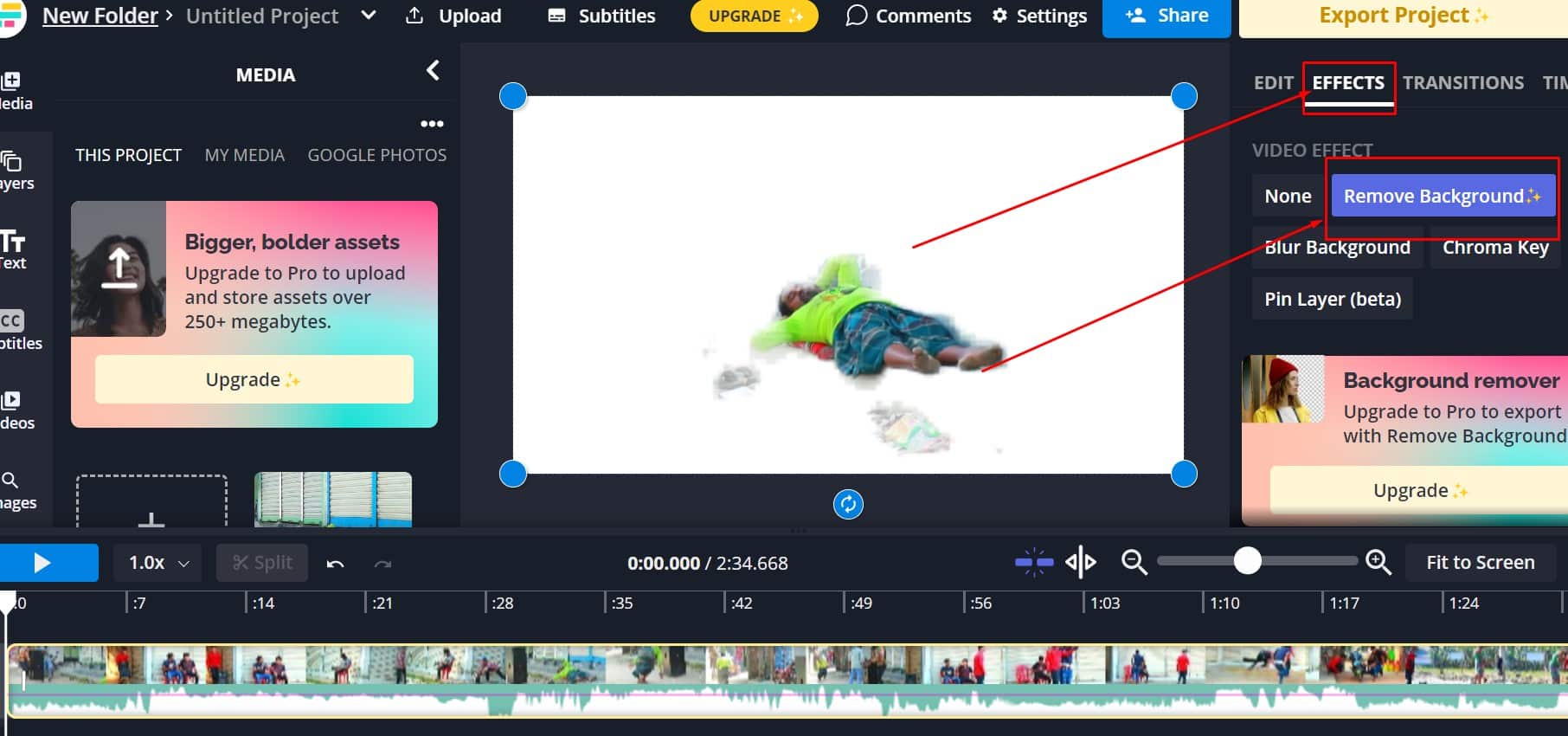Image resolution: width=1568 pixels, height=736 pixels.
Task: Click the top-left canvas resize handle
Action: pyautogui.click(x=513, y=96)
